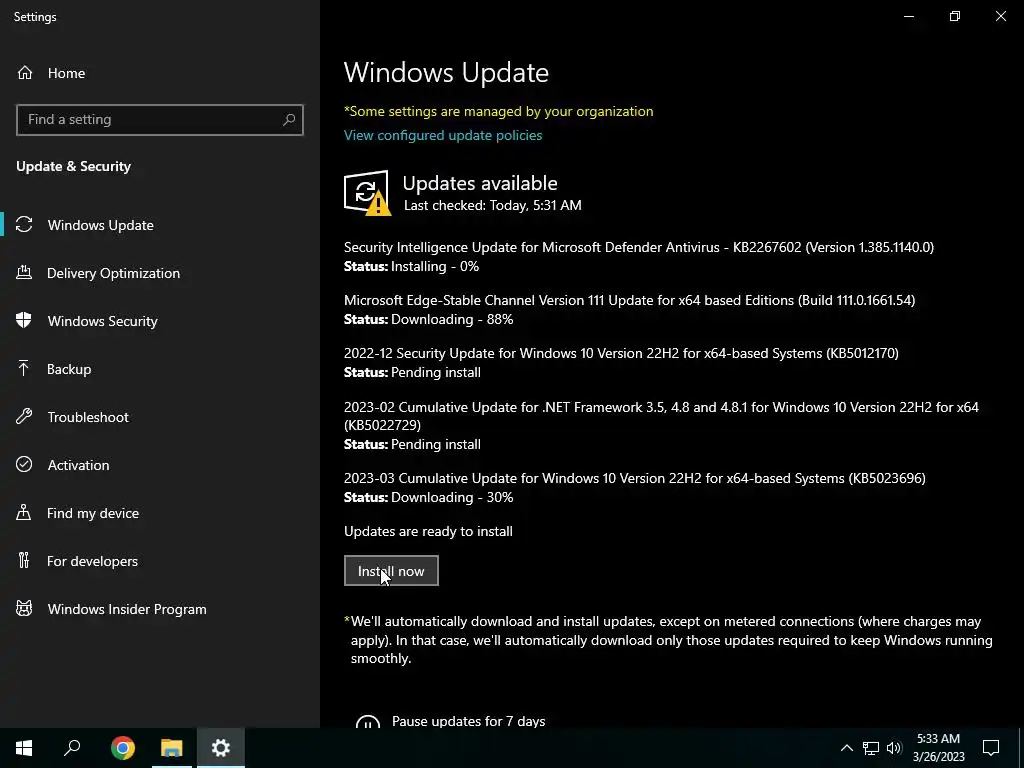Image resolution: width=1024 pixels, height=768 pixels.
Task: Click the Status: Installing - 0% text
Action: click(x=411, y=266)
